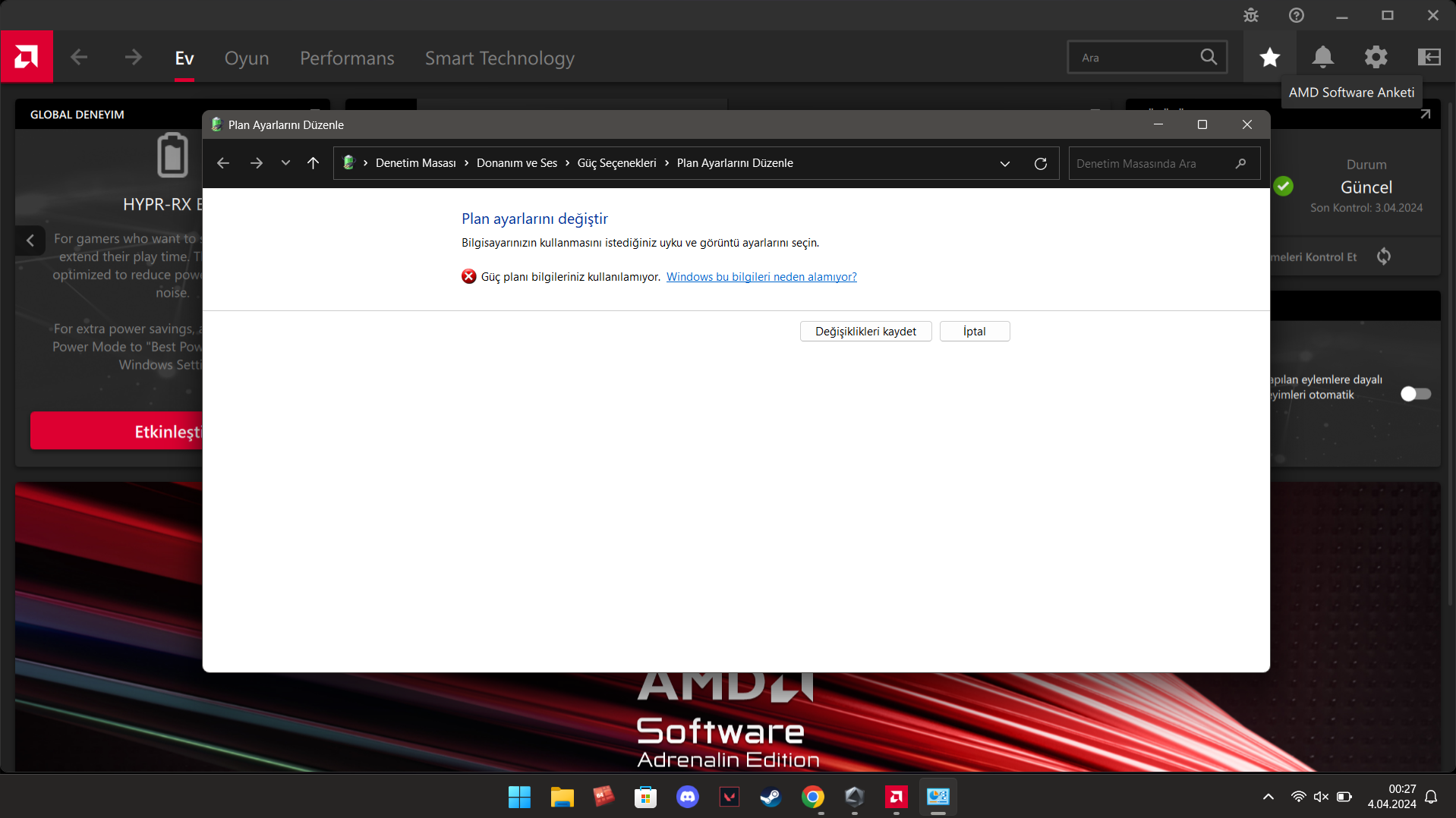Image resolution: width=1456 pixels, height=818 pixels.
Task: Go up one level in Control Panel
Action: (x=313, y=163)
